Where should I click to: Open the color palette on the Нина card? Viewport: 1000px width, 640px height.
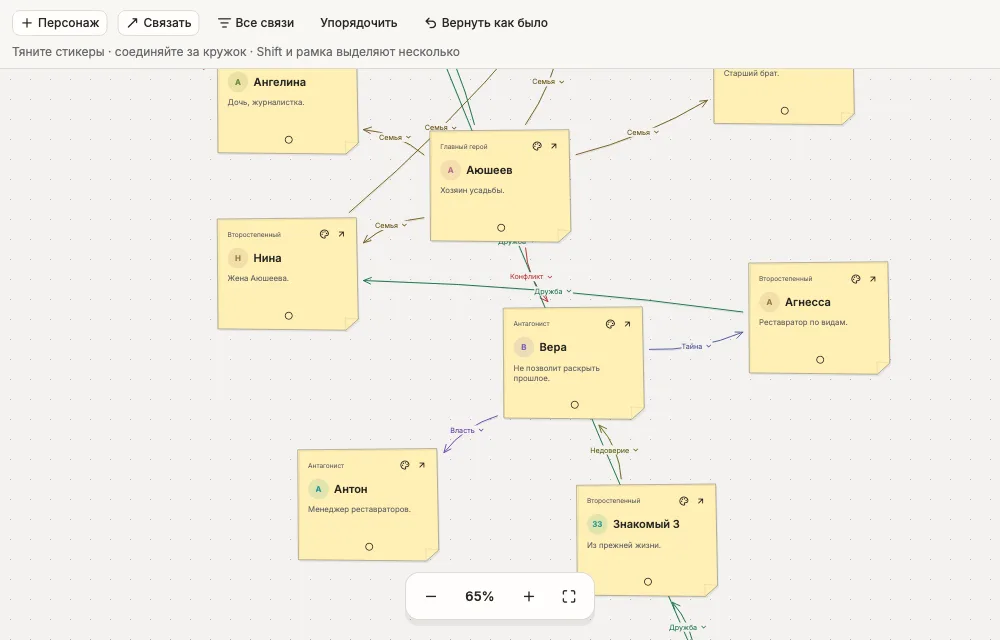coord(324,234)
